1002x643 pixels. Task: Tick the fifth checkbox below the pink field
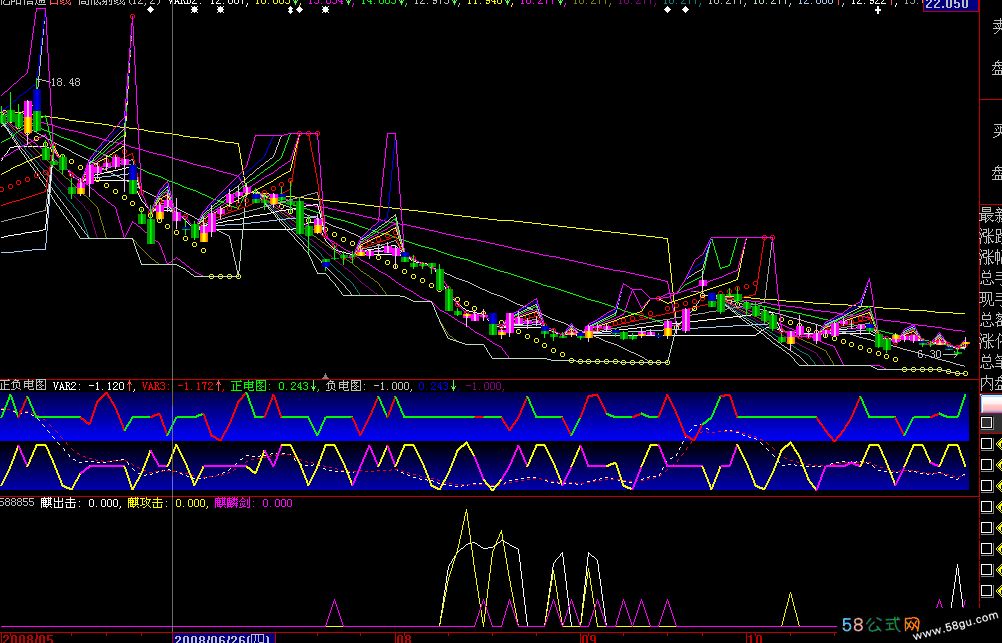point(987,507)
